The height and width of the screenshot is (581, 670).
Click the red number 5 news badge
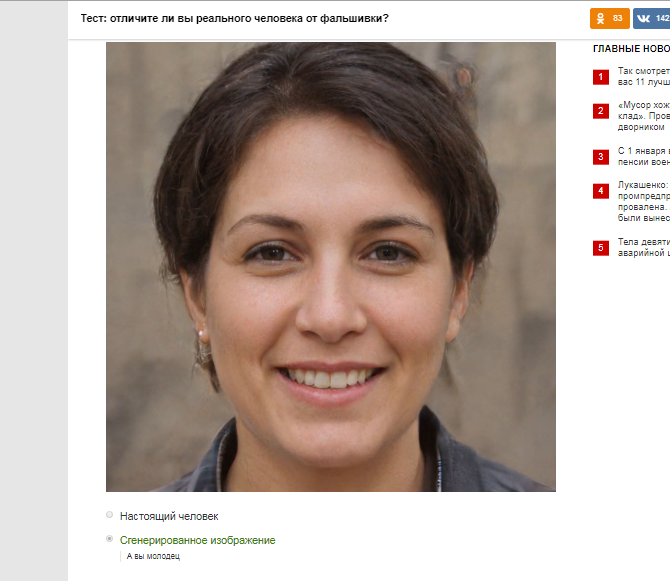[x=600, y=248]
